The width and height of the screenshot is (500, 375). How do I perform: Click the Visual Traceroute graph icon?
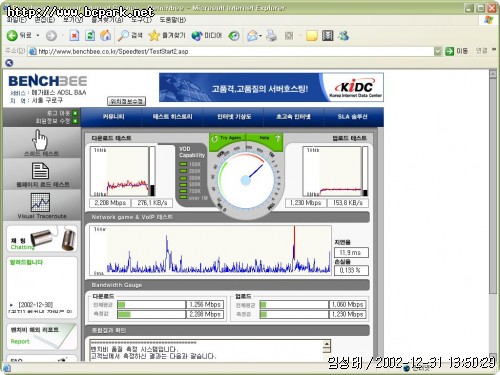pos(40,202)
